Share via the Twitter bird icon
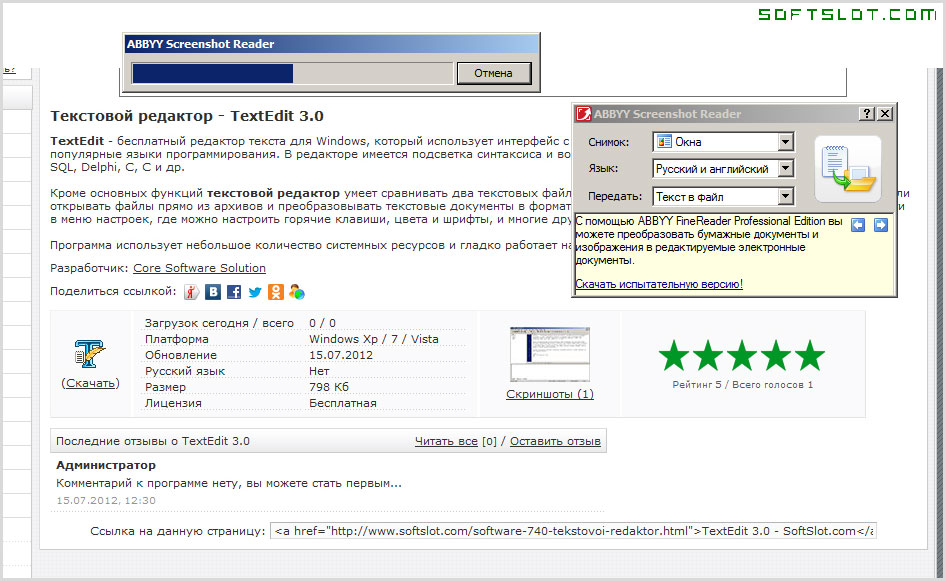 [255, 292]
